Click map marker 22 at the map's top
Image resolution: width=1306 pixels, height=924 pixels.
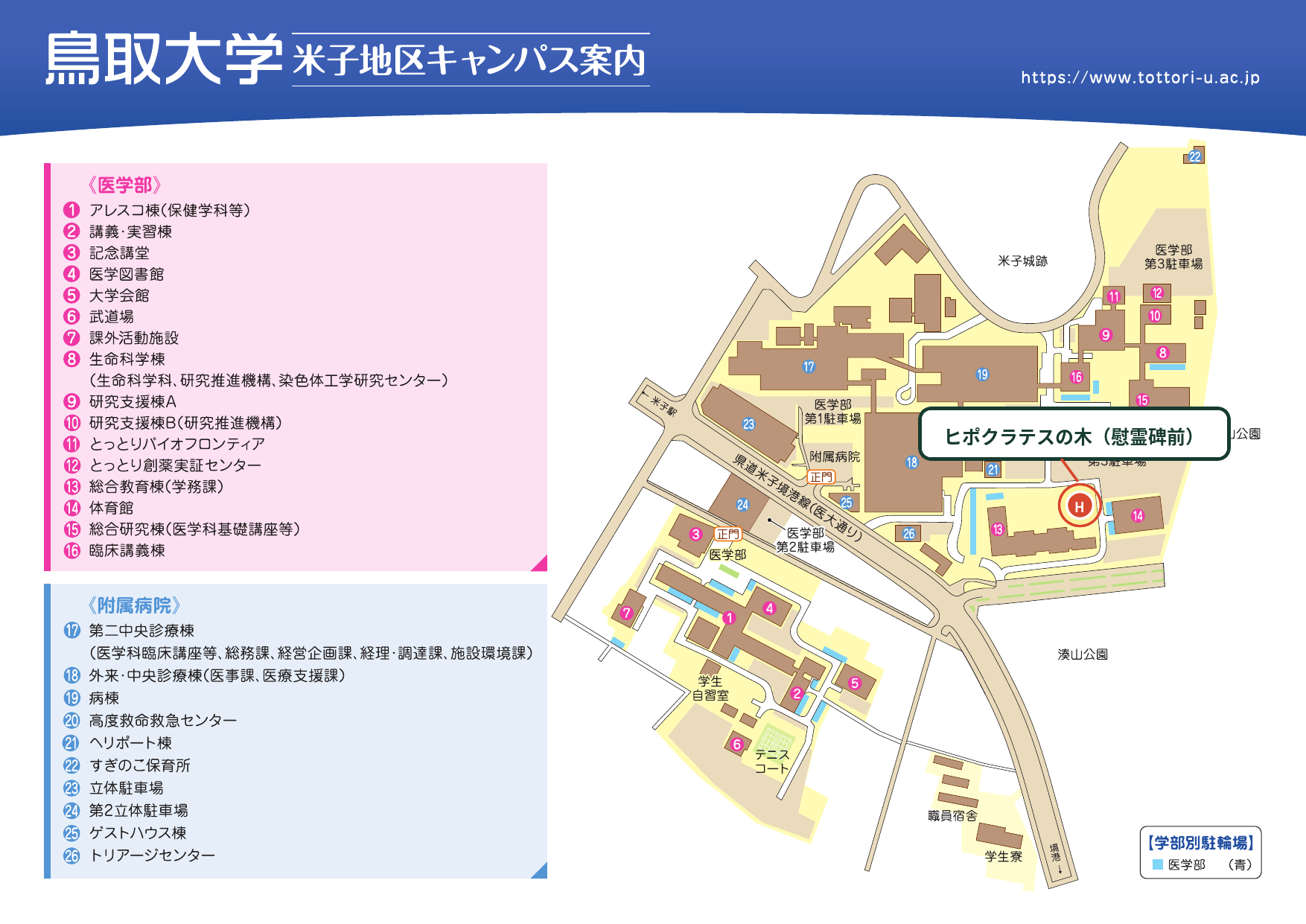tap(1195, 156)
